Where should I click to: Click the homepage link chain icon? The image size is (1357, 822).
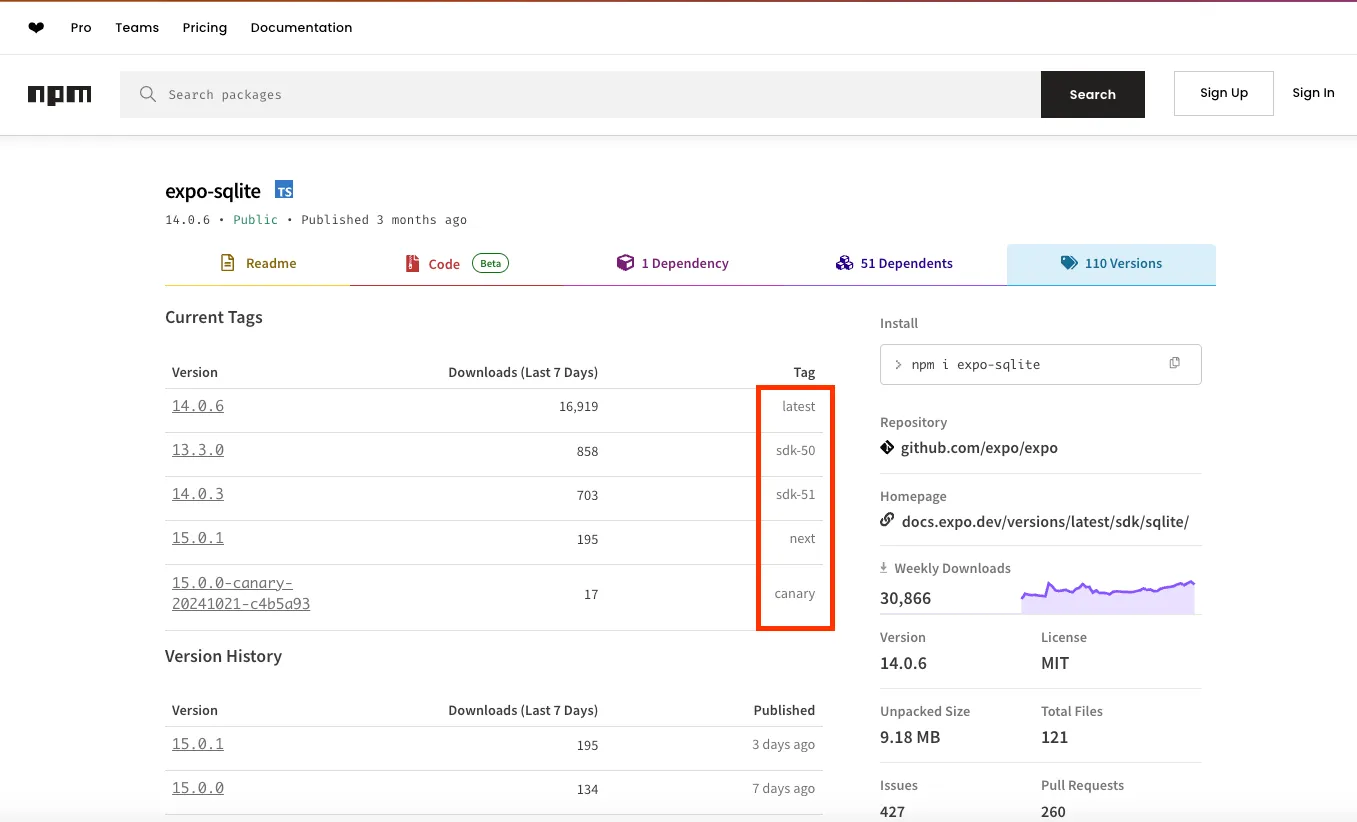click(887, 520)
